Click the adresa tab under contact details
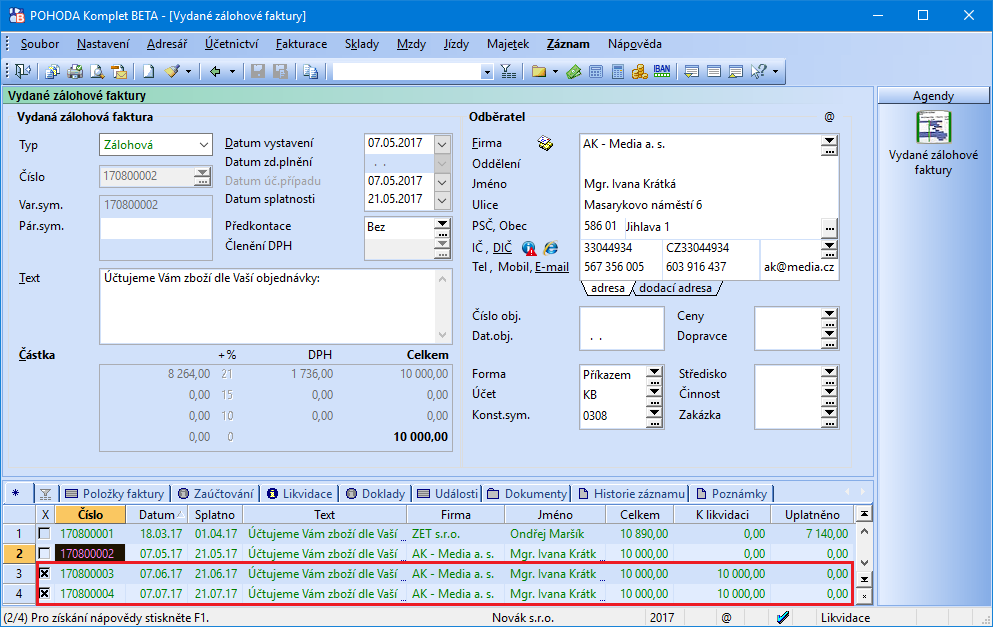This screenshot has height=627, width=993. pyautogui.click(x=607, y=288)
